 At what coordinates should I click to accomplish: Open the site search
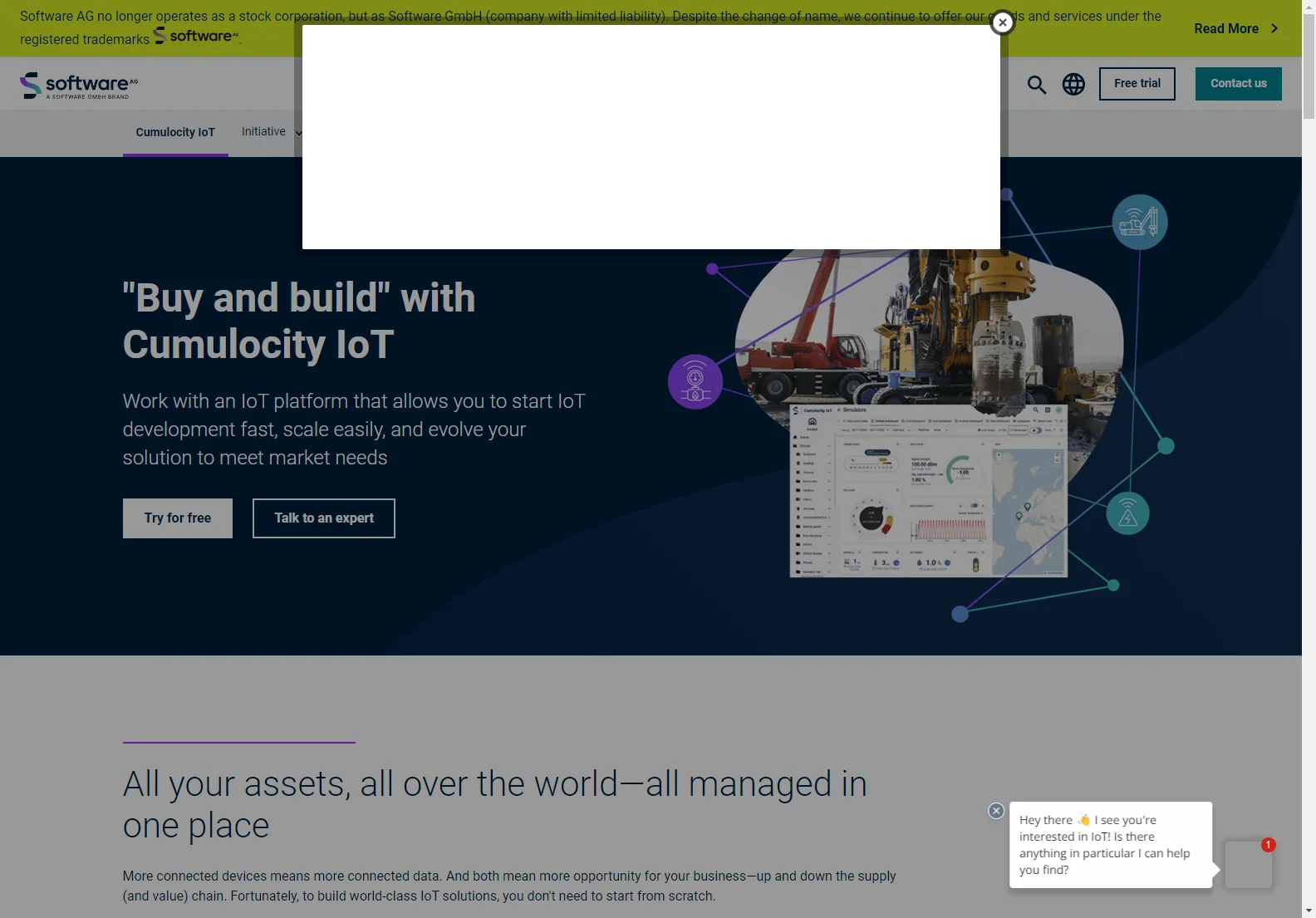coord(1036,84)
